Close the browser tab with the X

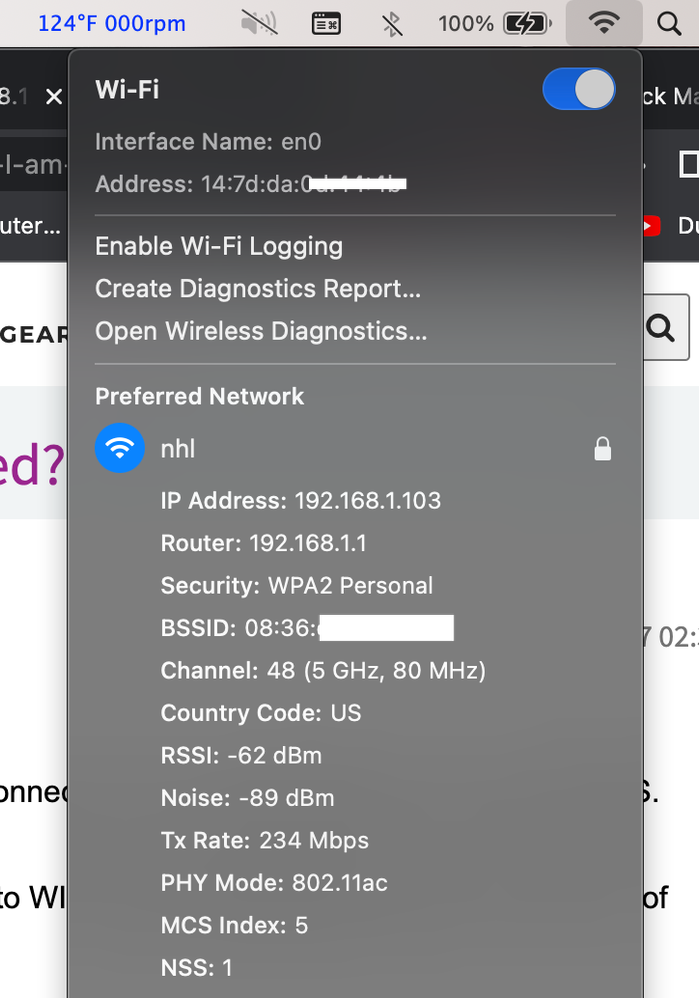[x=53, y=97]
